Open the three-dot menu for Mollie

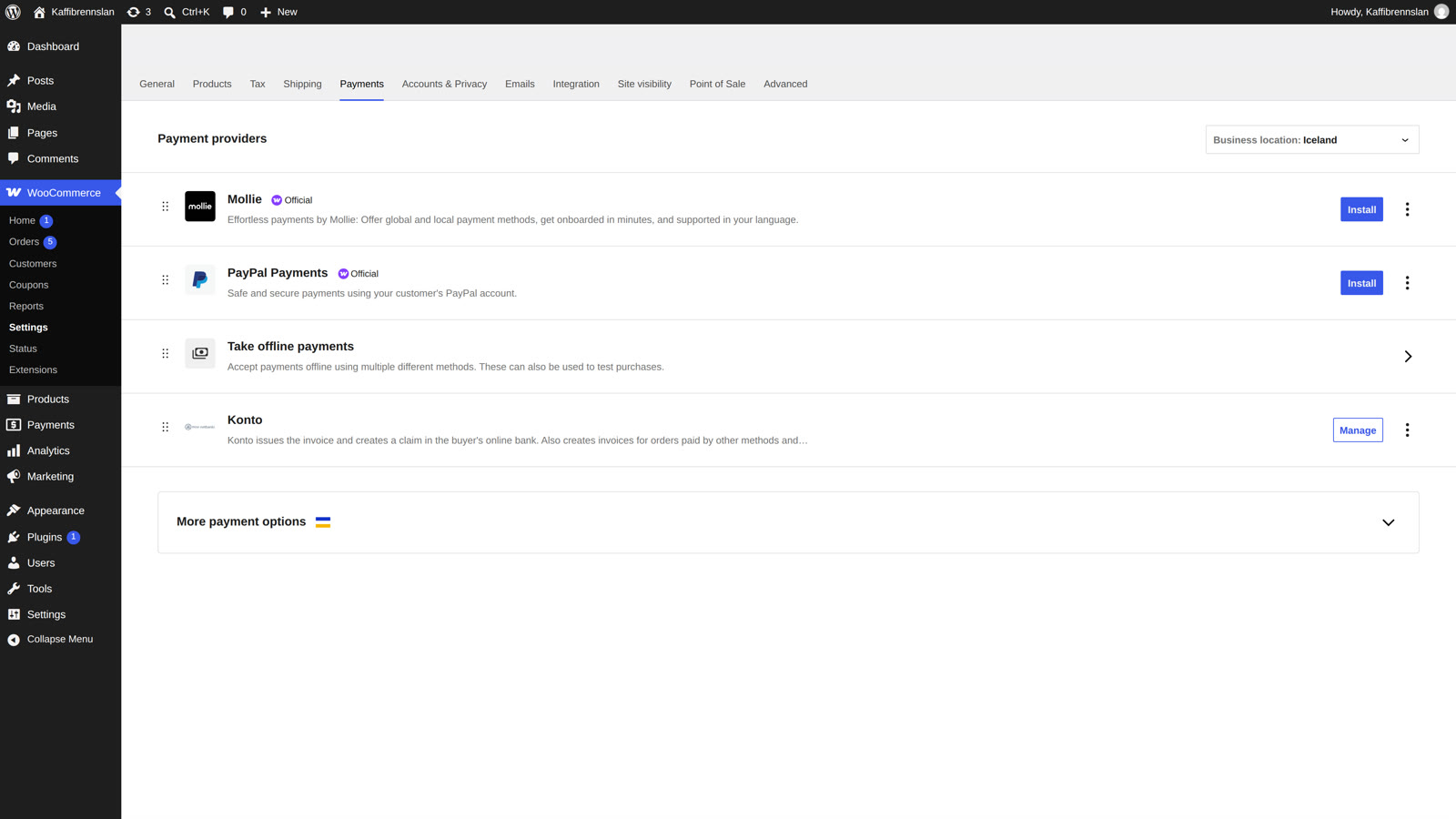1407,209
